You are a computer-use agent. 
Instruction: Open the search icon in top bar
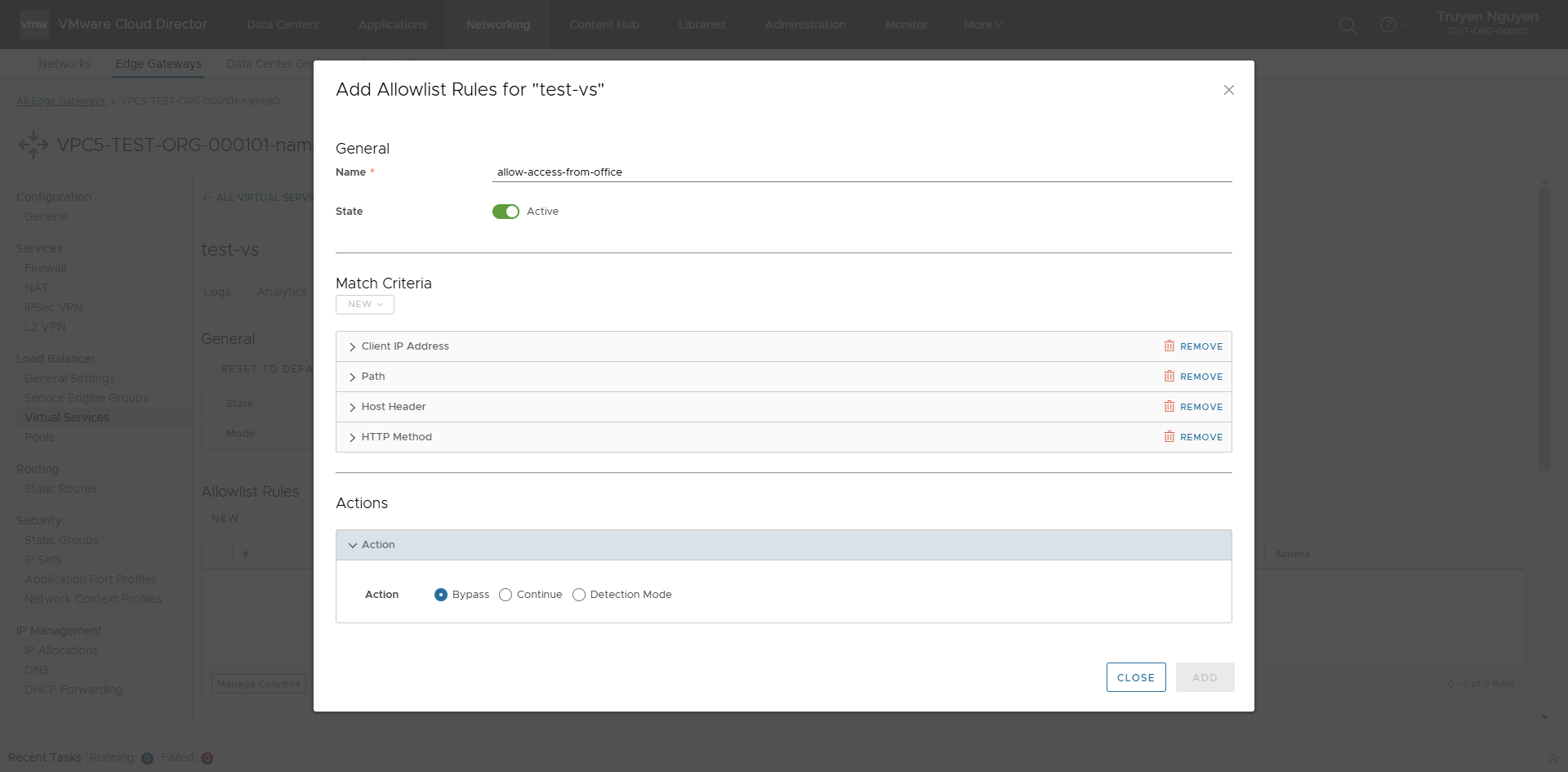(1347, 25)
